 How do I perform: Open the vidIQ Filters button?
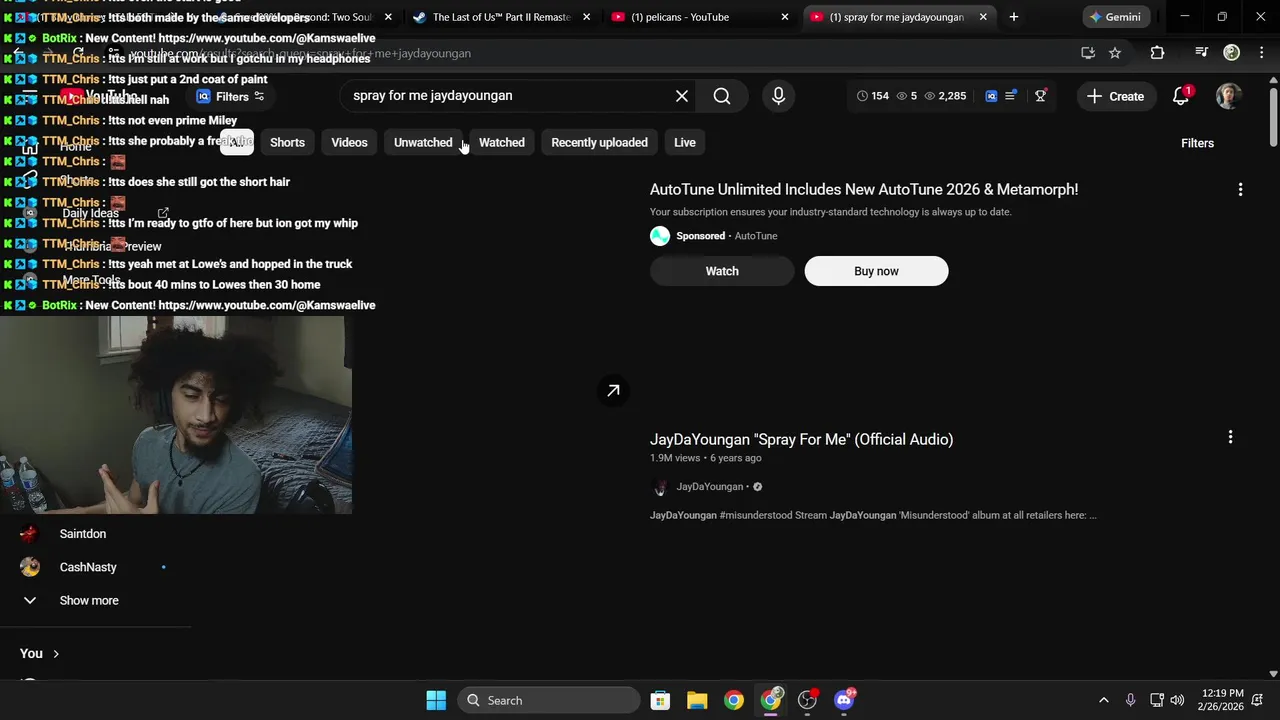(x=231, y=97)
